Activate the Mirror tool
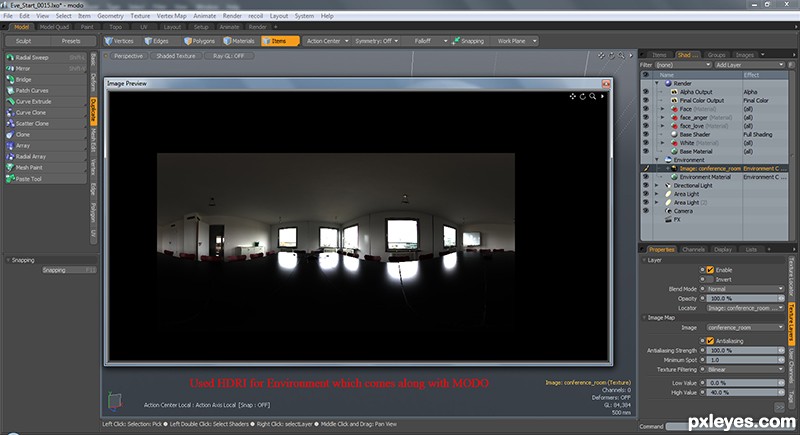The image size is (800, 435). click(x=45, y=68)
